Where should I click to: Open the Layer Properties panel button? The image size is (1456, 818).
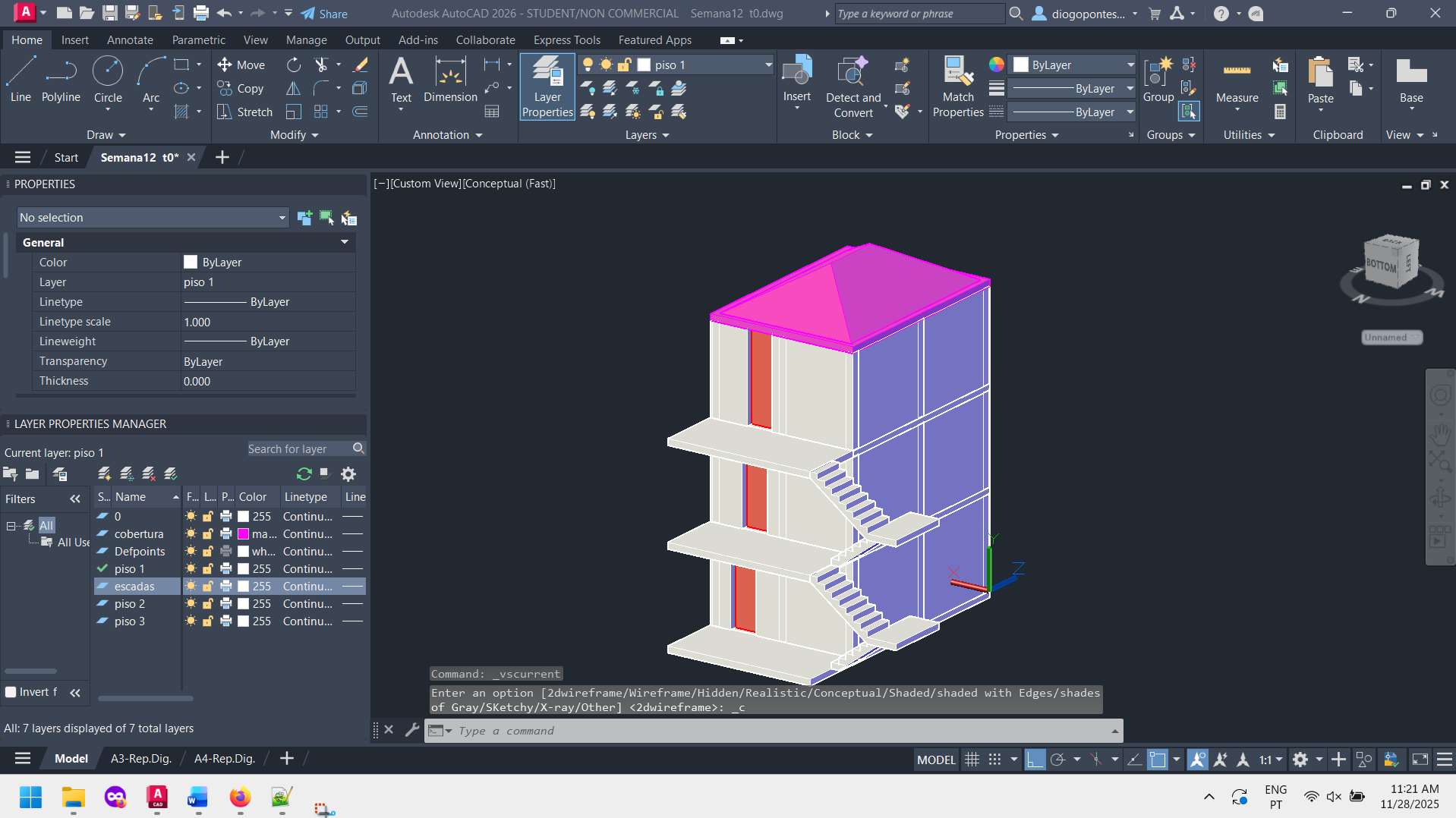[x=547, y=87]
